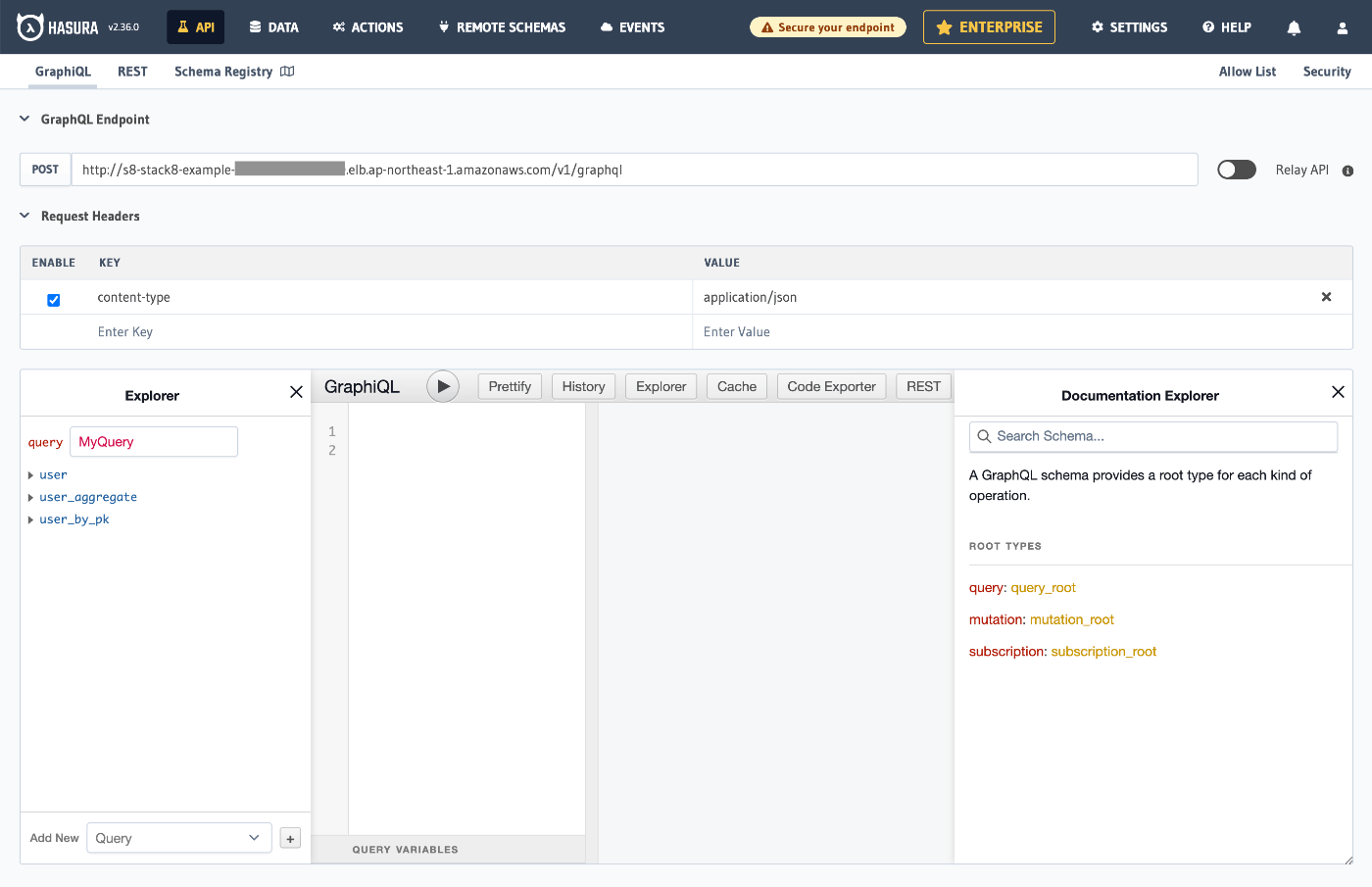
Task: Click the search magnifier in docs
Action: tap(984, 436)
